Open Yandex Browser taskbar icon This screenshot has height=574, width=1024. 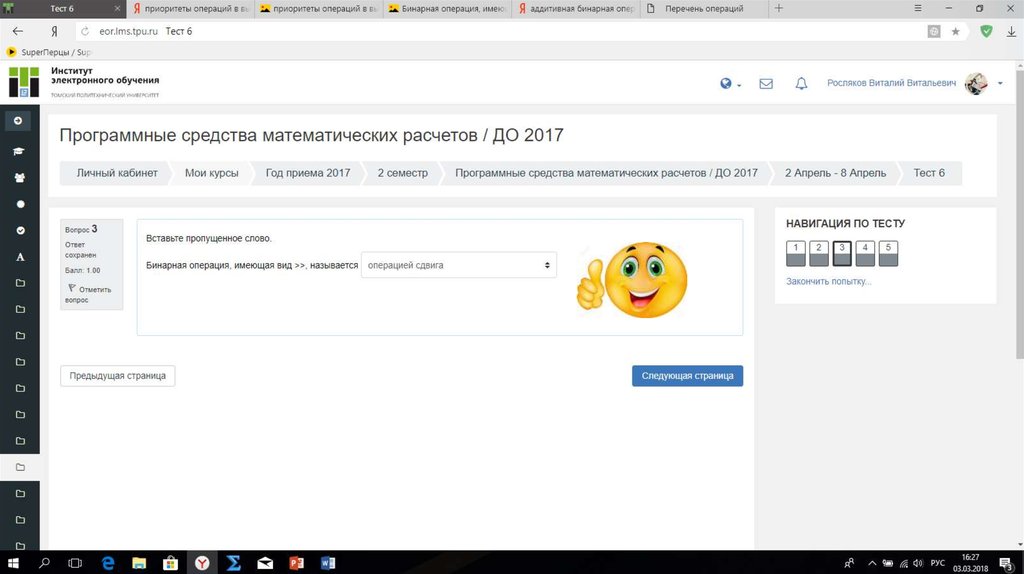pos(202,562)
